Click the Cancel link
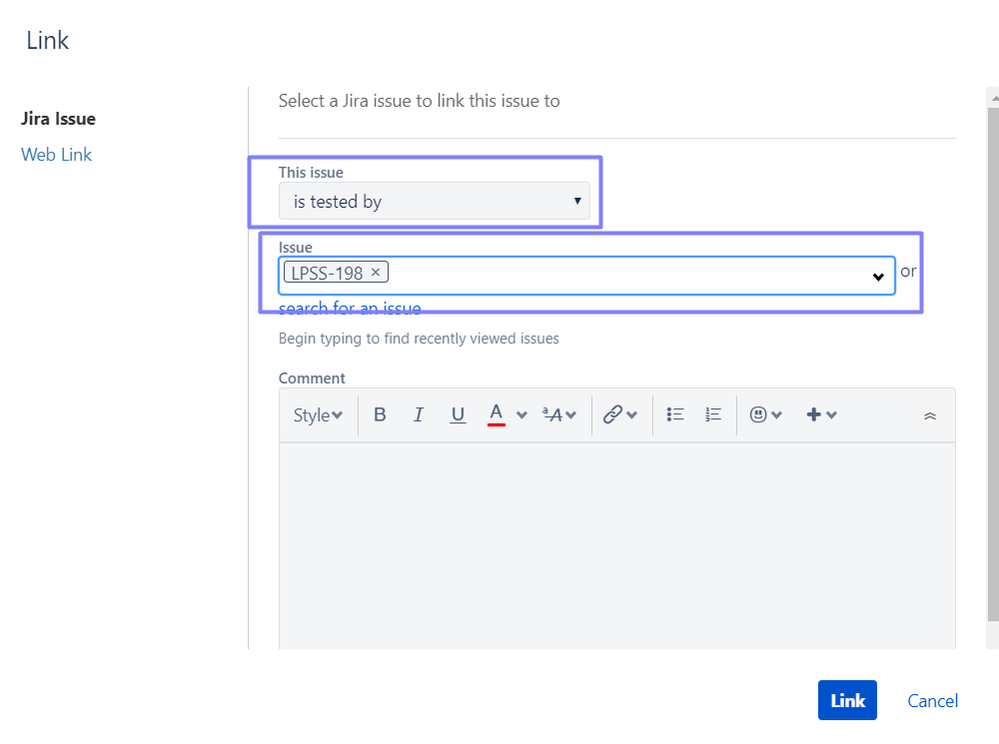999x744 pixels. click(932, 701)
